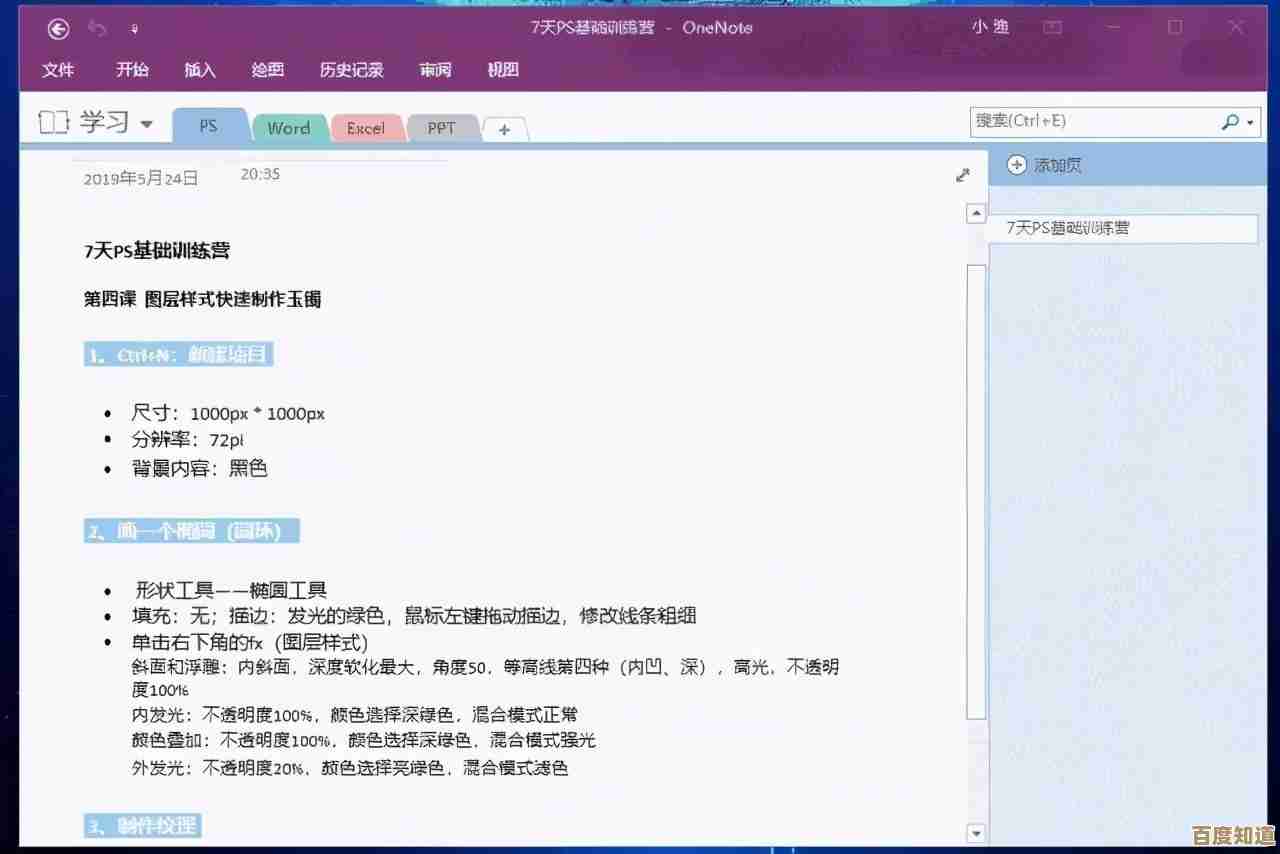Click the back navigation arrow
The width and height of the screenshot is (1280, 854).
58,28
